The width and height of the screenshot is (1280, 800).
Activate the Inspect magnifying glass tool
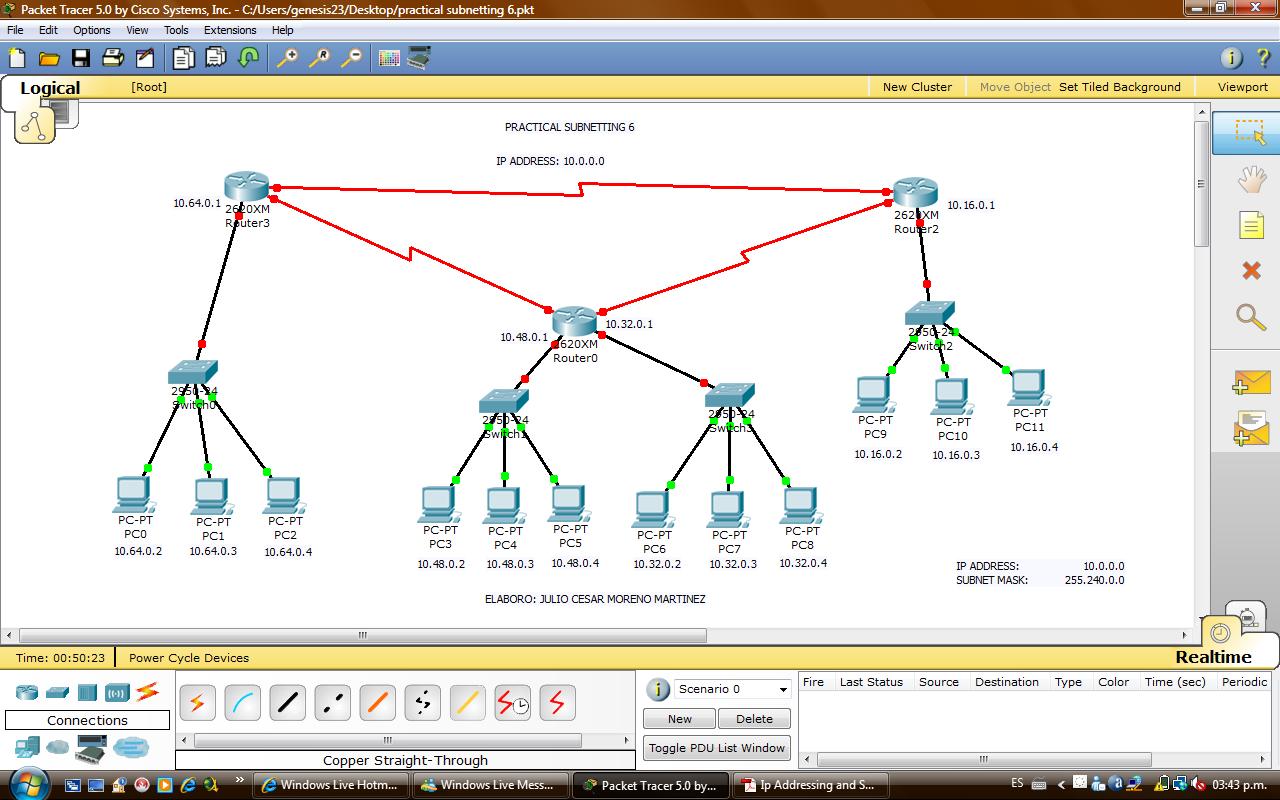pos(1250,318)
